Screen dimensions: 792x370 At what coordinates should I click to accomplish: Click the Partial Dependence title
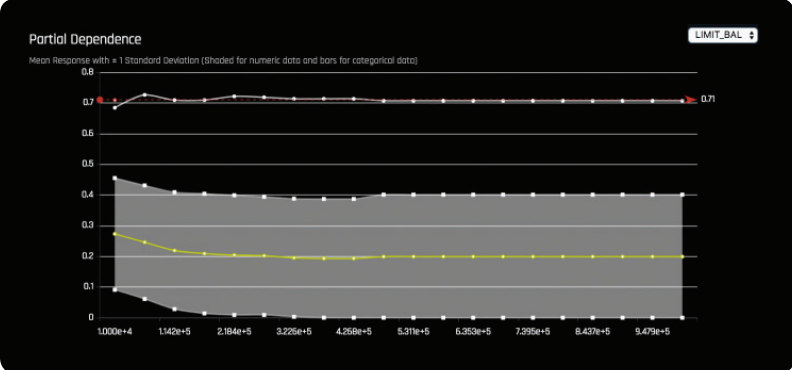85,39
